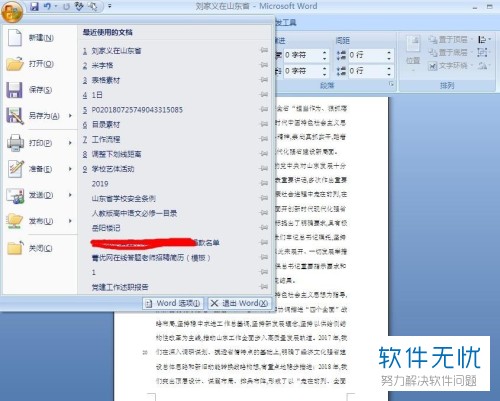
Task: Pin 学校艺体活动 to the recent list
Action: tap(264, 168)
